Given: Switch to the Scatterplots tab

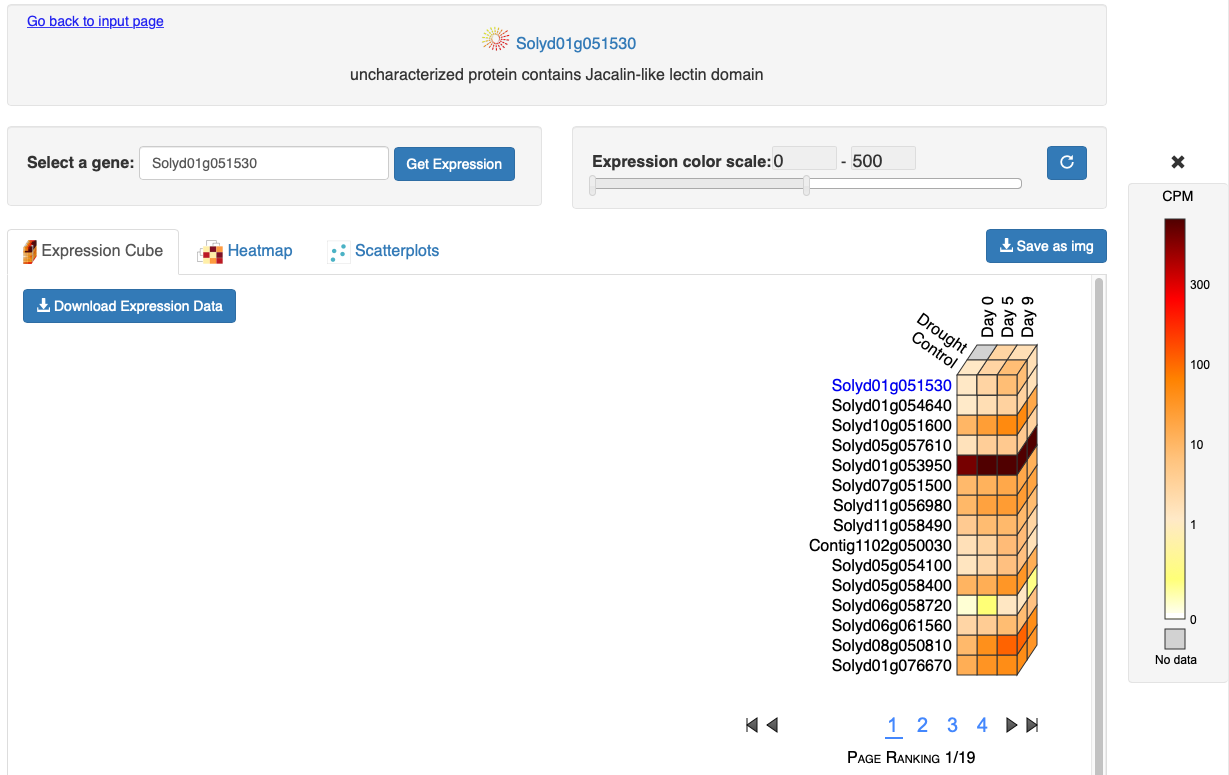Looking at the screenshot, I should [384, 251].
